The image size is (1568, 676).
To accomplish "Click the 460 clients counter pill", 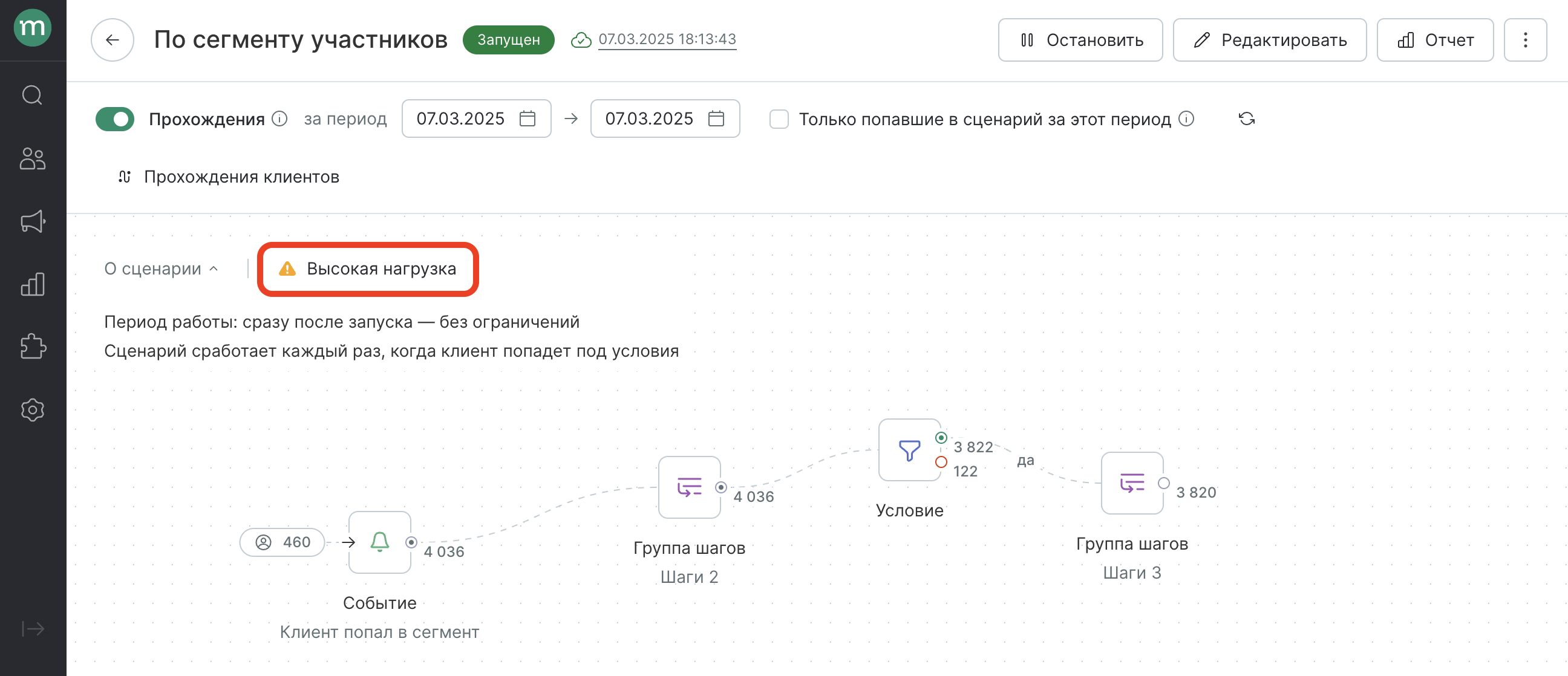I will point(283,542).
